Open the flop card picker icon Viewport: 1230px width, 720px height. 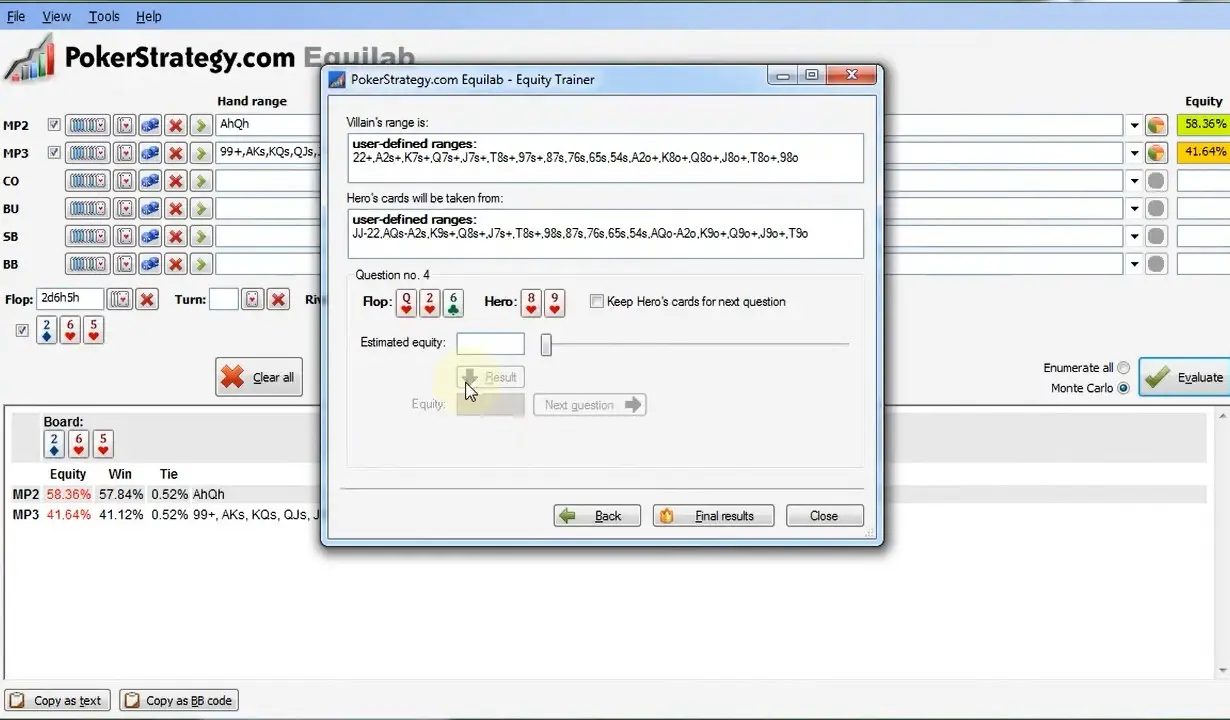tap(120, 299)
